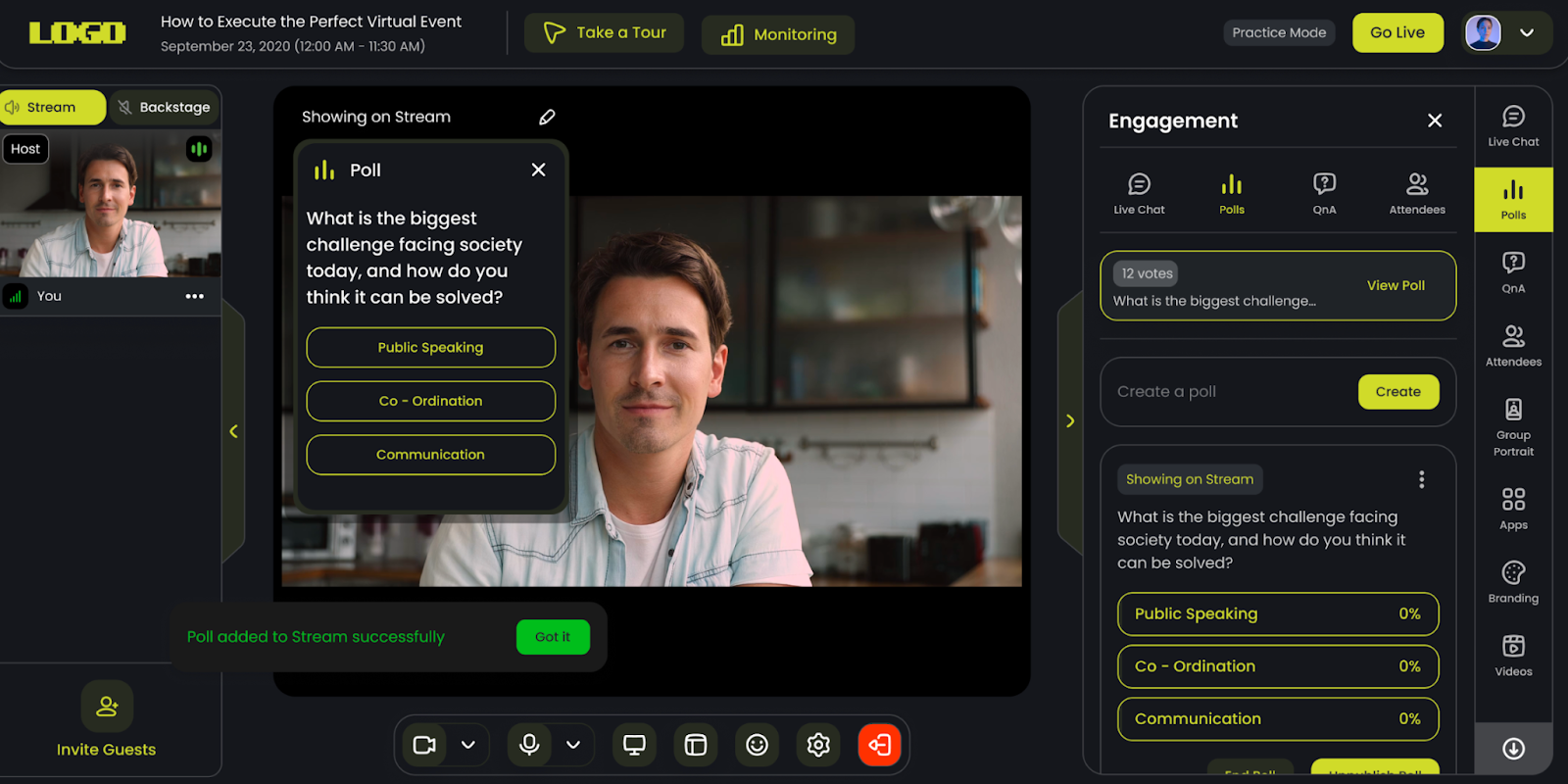Open Attendees in the right sidebar
1568x784 pixels.
coord(1513,346)
